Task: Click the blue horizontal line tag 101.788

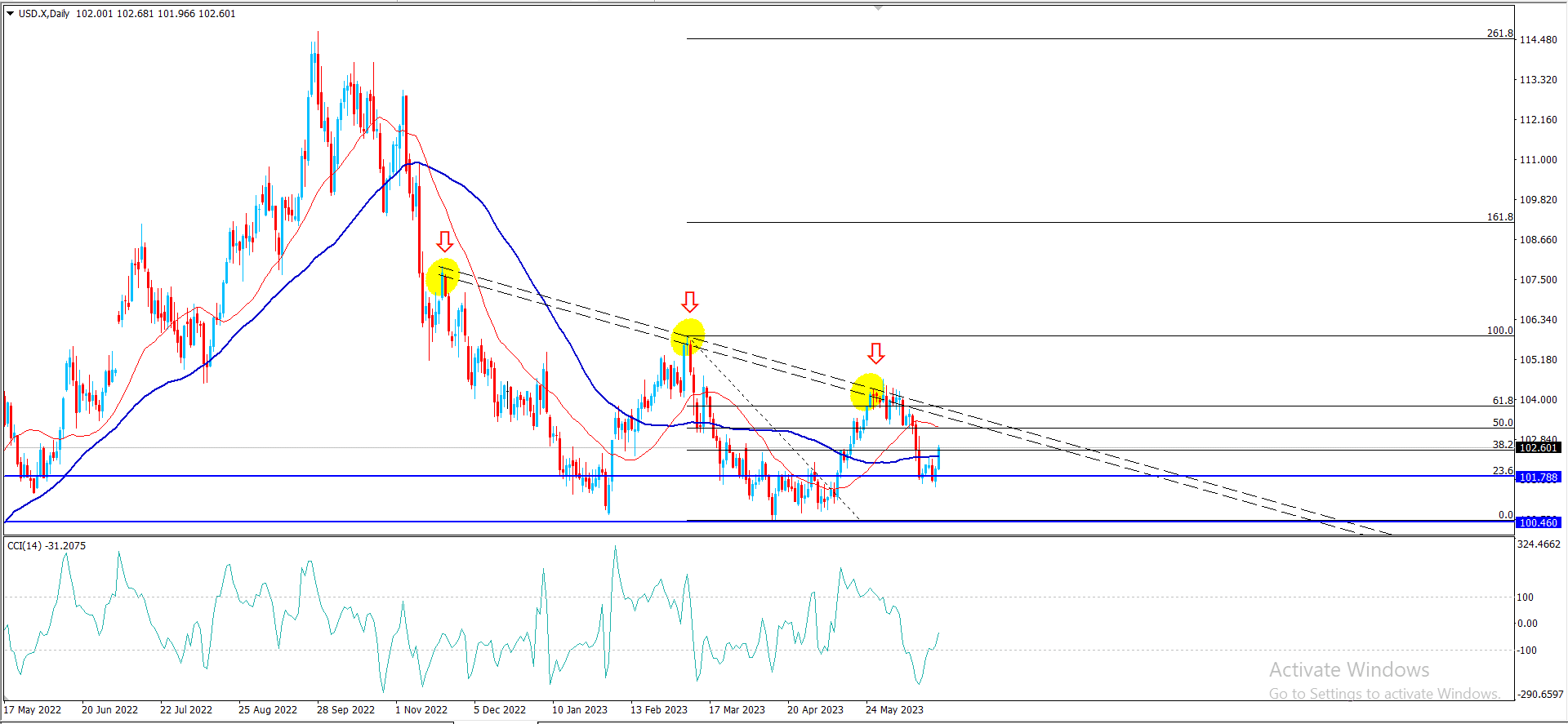Action: [x=1538, y=477]
